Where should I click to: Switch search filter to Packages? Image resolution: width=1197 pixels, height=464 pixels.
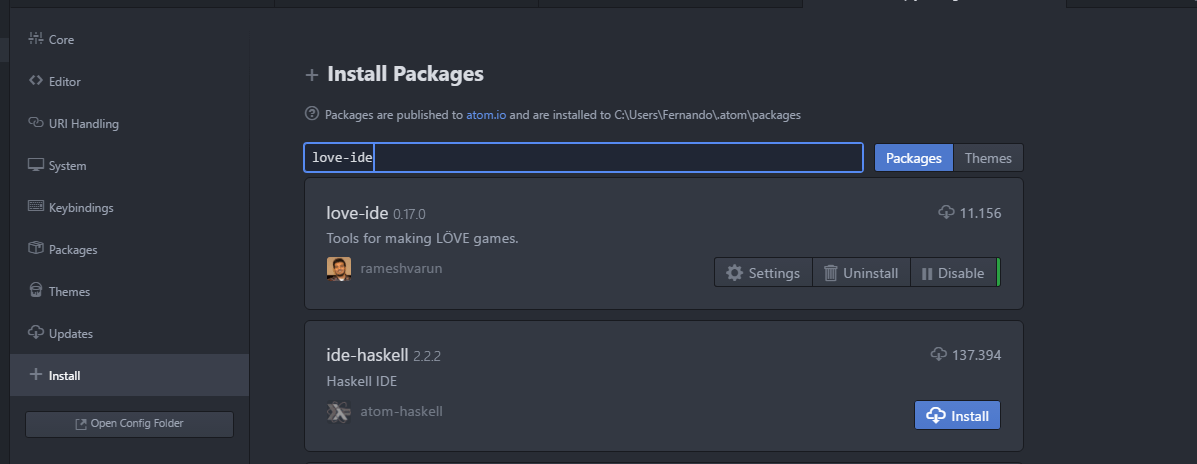tap(914, 158)
